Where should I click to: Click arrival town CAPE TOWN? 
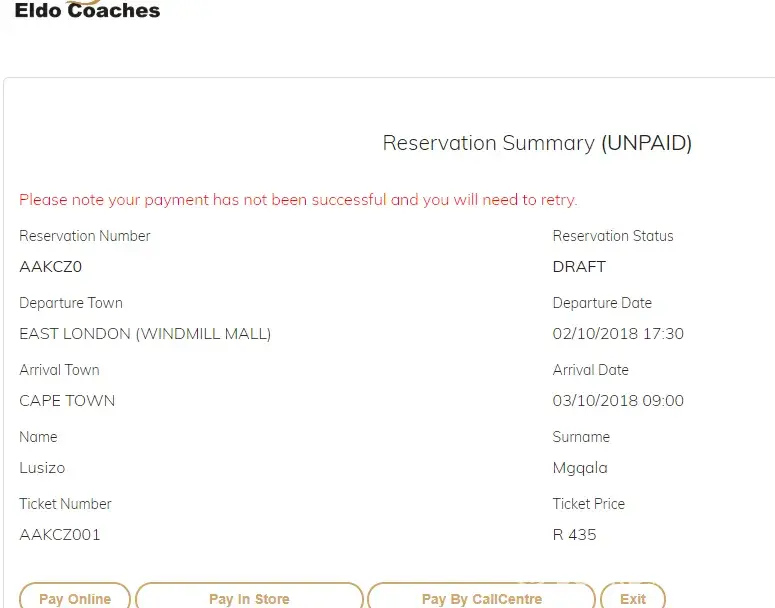coord(67,401)
